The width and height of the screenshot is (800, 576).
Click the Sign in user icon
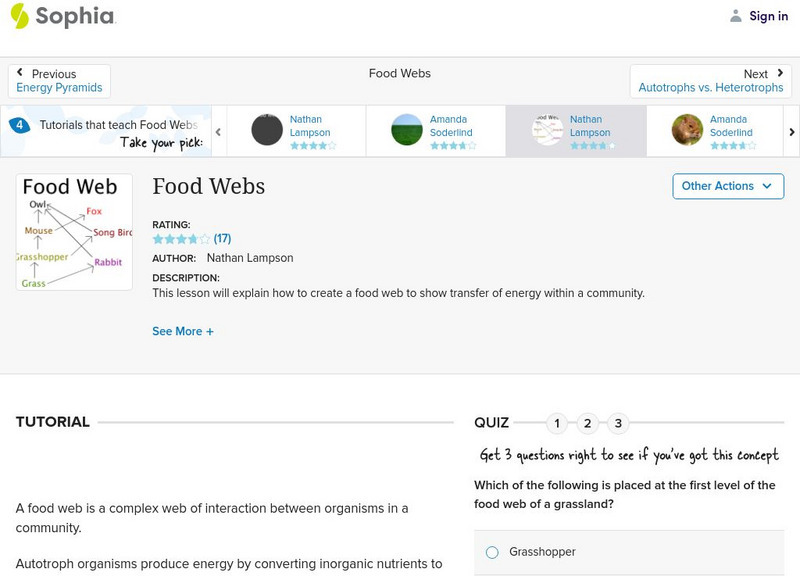tap(736, 16)
